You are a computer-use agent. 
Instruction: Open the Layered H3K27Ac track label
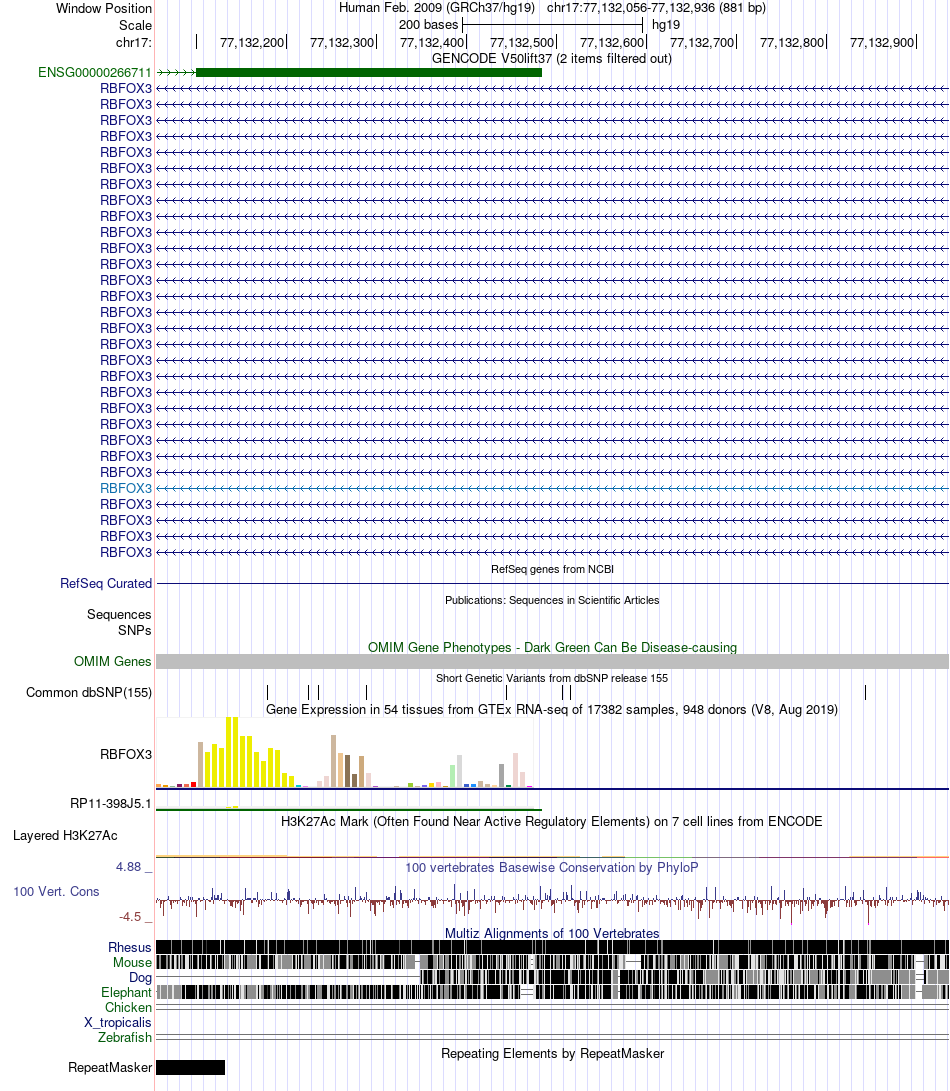(x=65, y=836)
